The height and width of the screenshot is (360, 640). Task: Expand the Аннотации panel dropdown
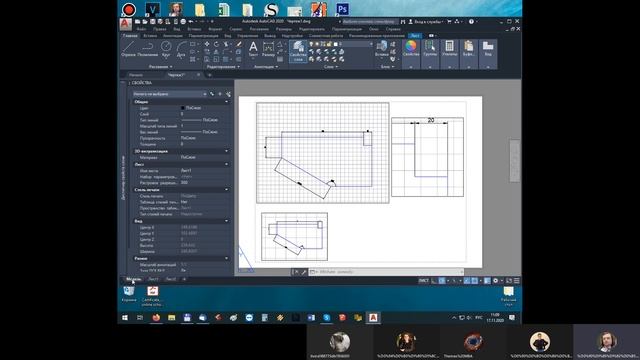pos(266,67)
